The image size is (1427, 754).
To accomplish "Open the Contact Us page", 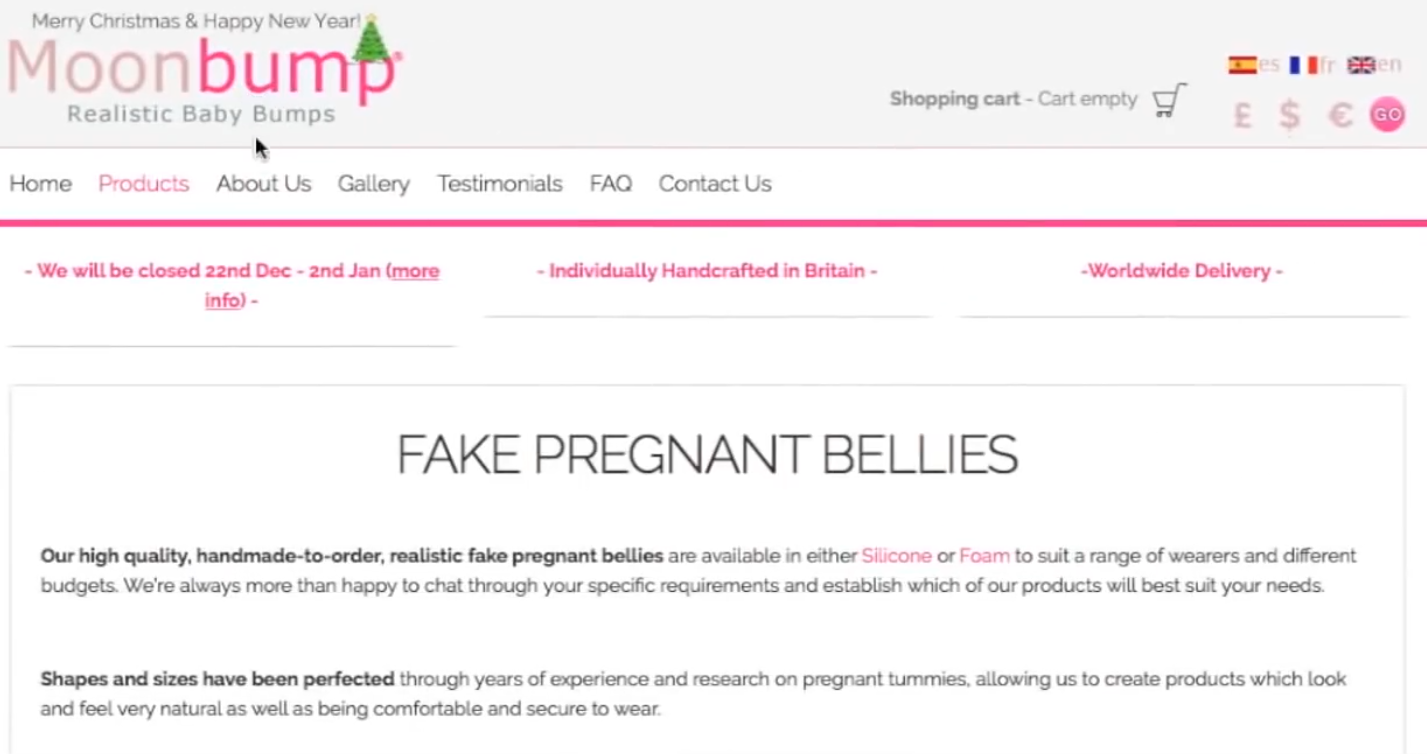I will [714, 184].
